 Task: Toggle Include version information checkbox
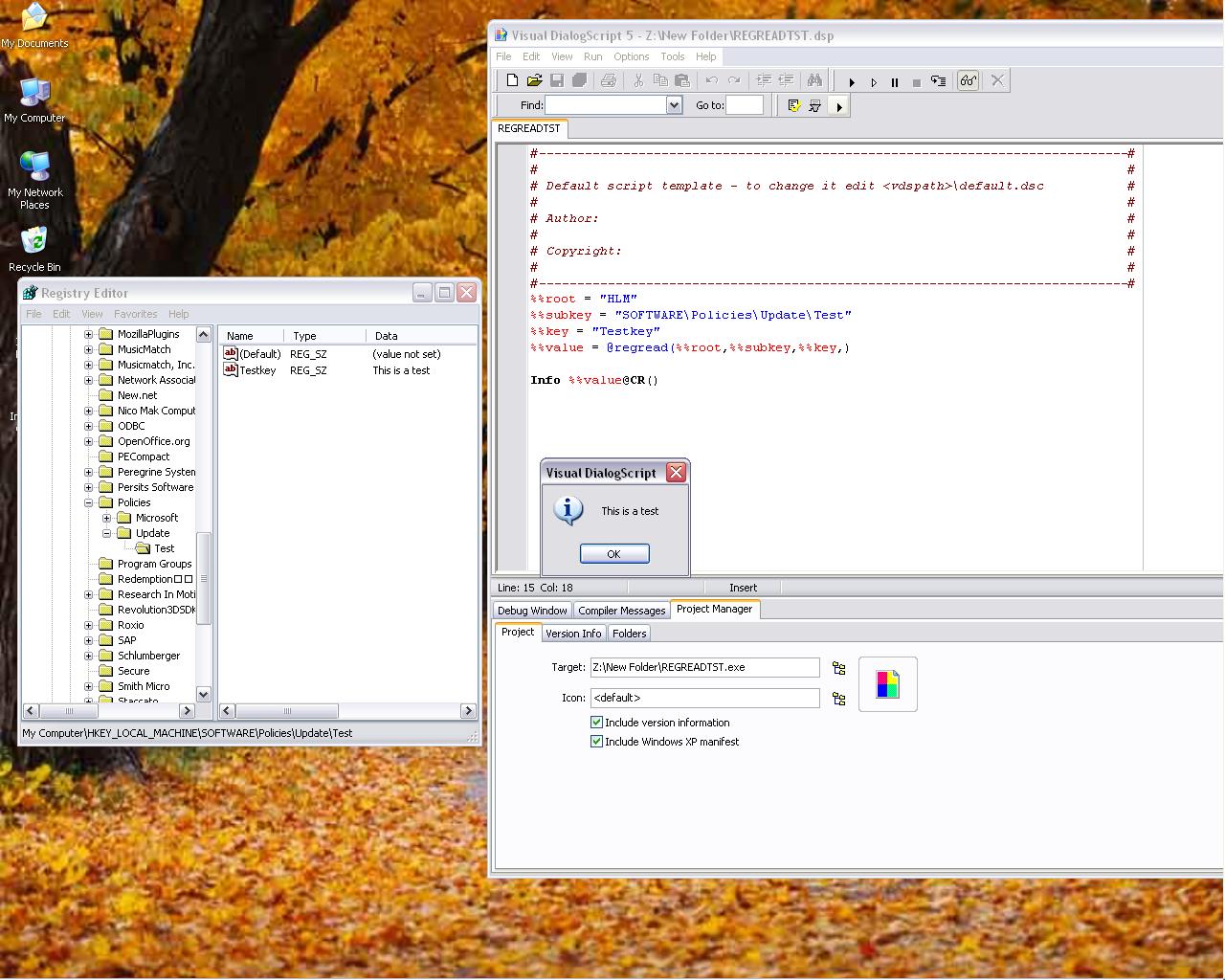point(597,723)
